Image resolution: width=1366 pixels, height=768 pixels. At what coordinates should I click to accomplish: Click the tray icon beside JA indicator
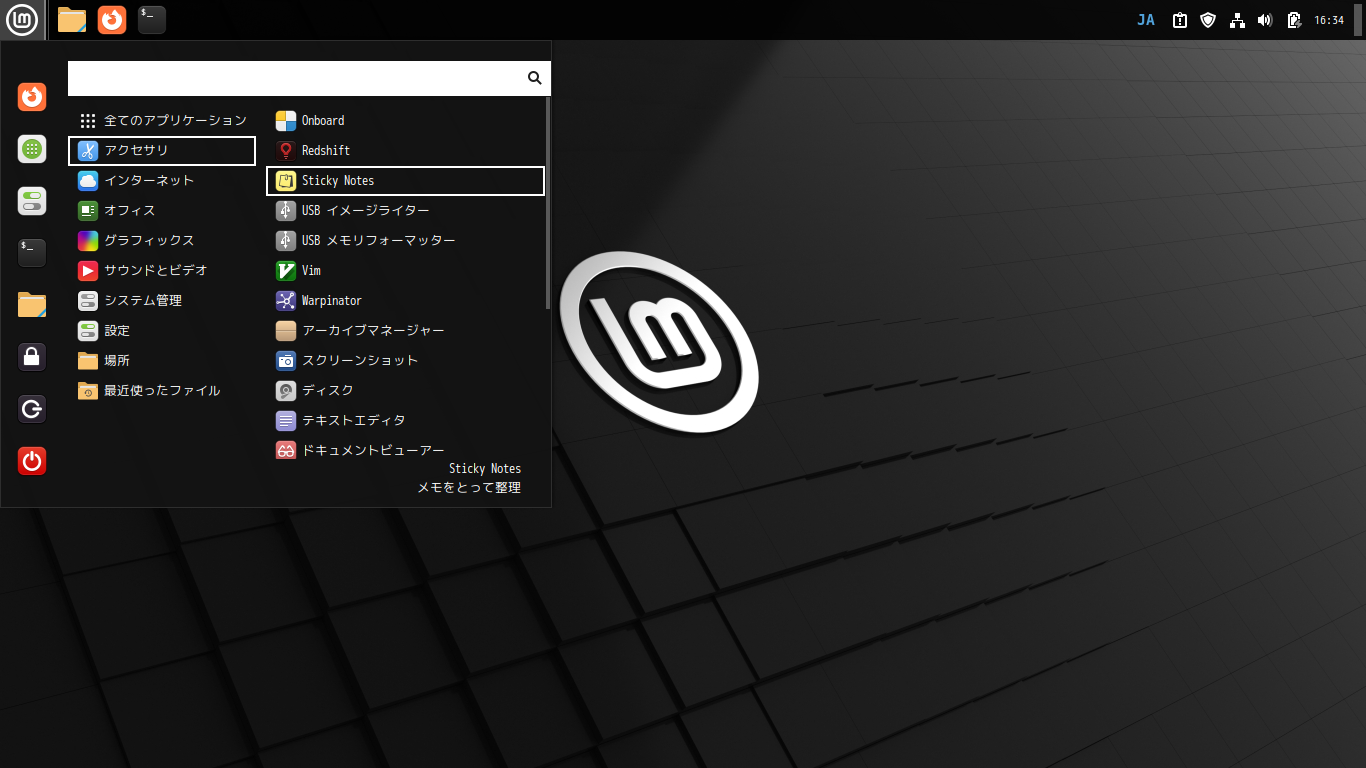(1180, 20)
